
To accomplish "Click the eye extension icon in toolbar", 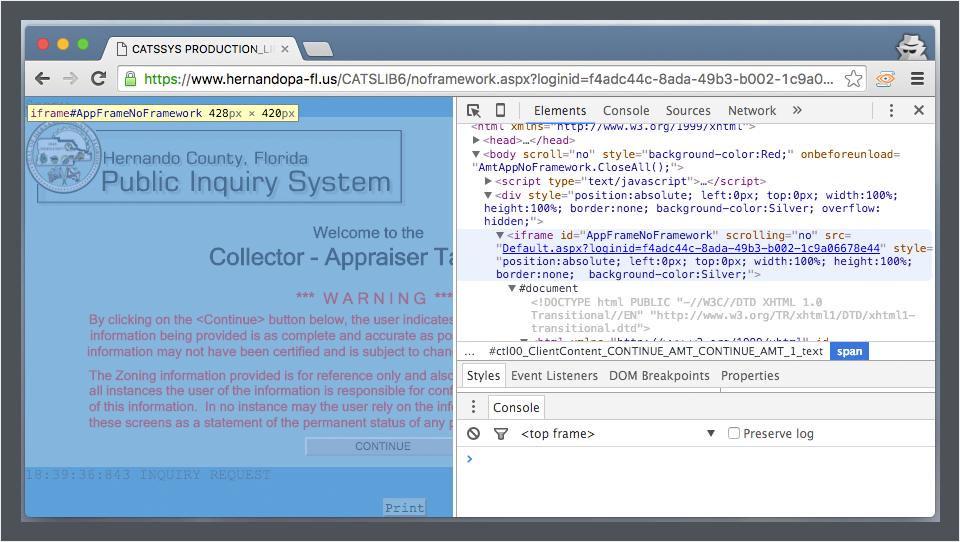I will coord(885,79).
